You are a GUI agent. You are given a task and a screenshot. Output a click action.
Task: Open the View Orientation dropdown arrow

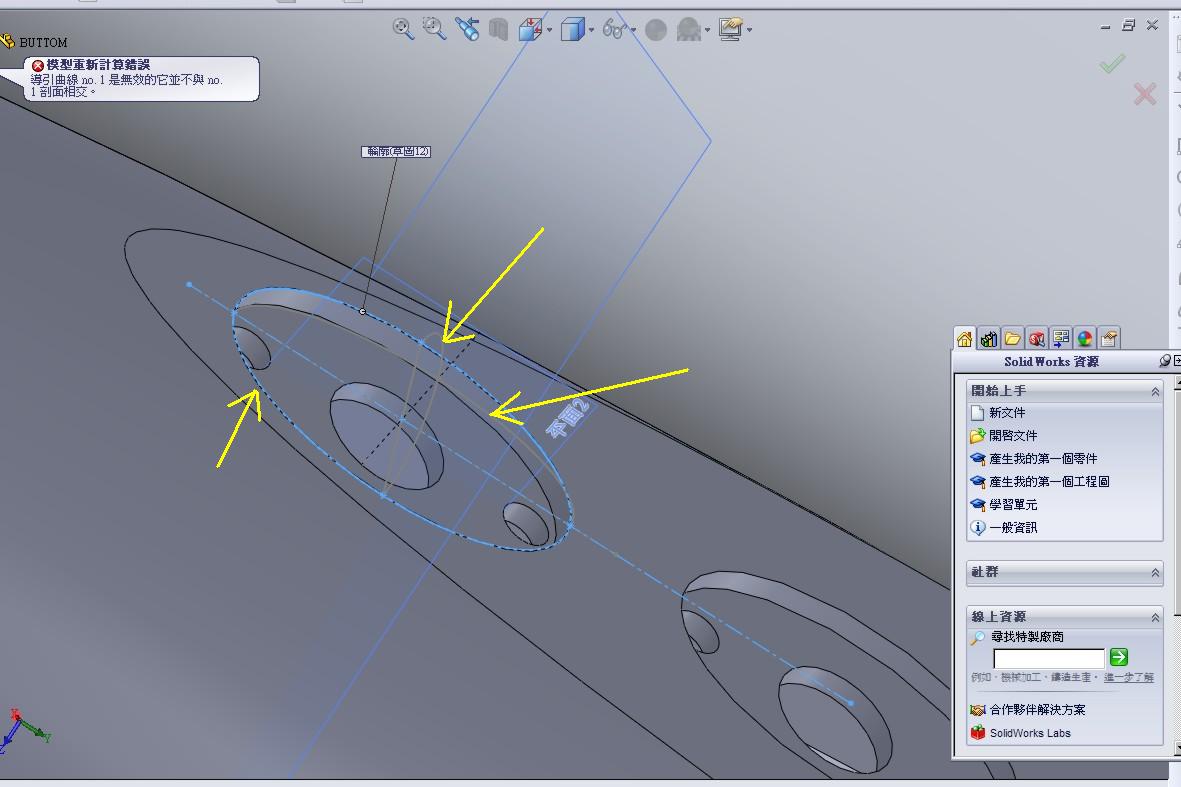[549, 30]
